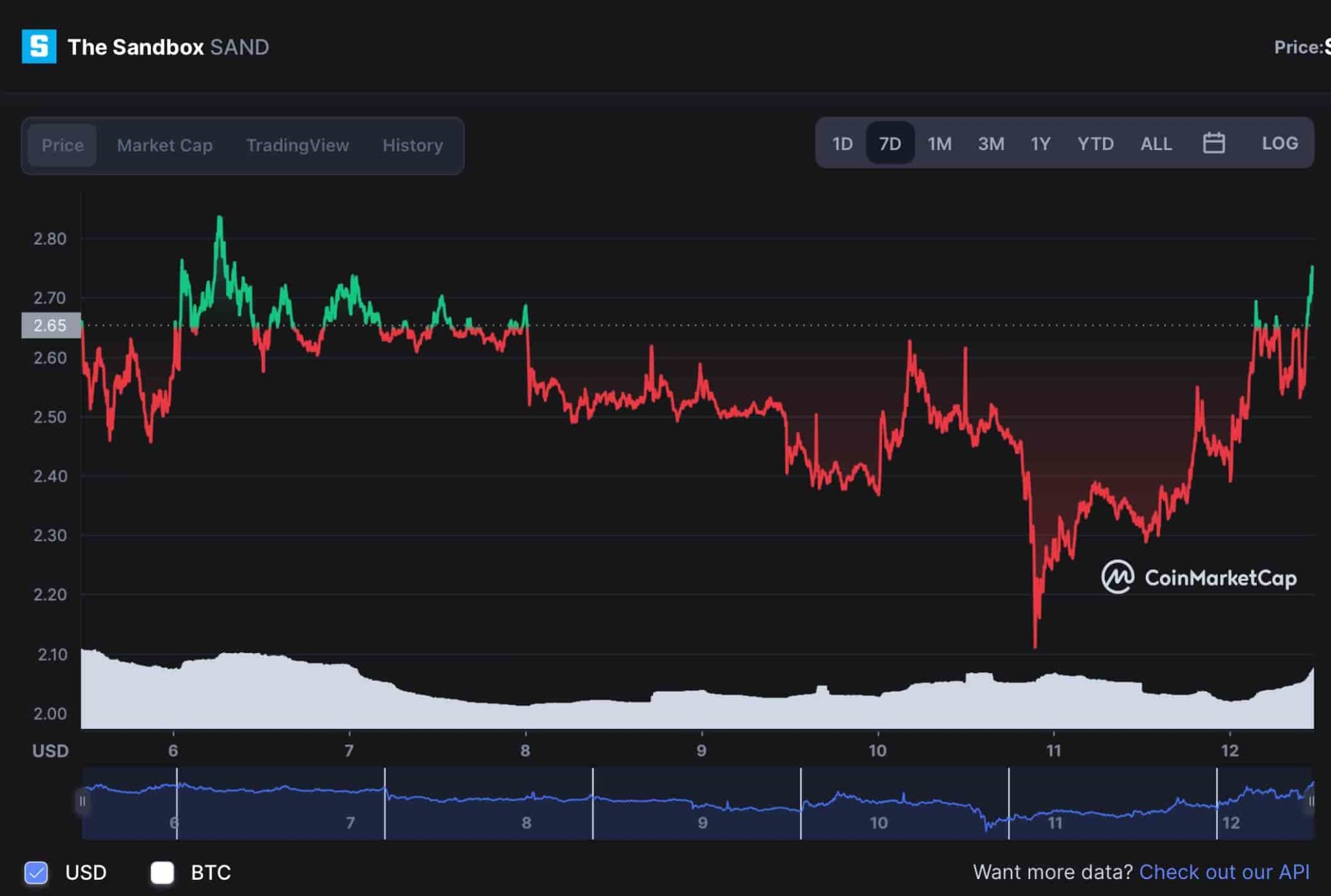The height and width of the screenshot is (896, 1331).
Task: Click the 2.80 y-axis price label
Action: coord(50,238)
